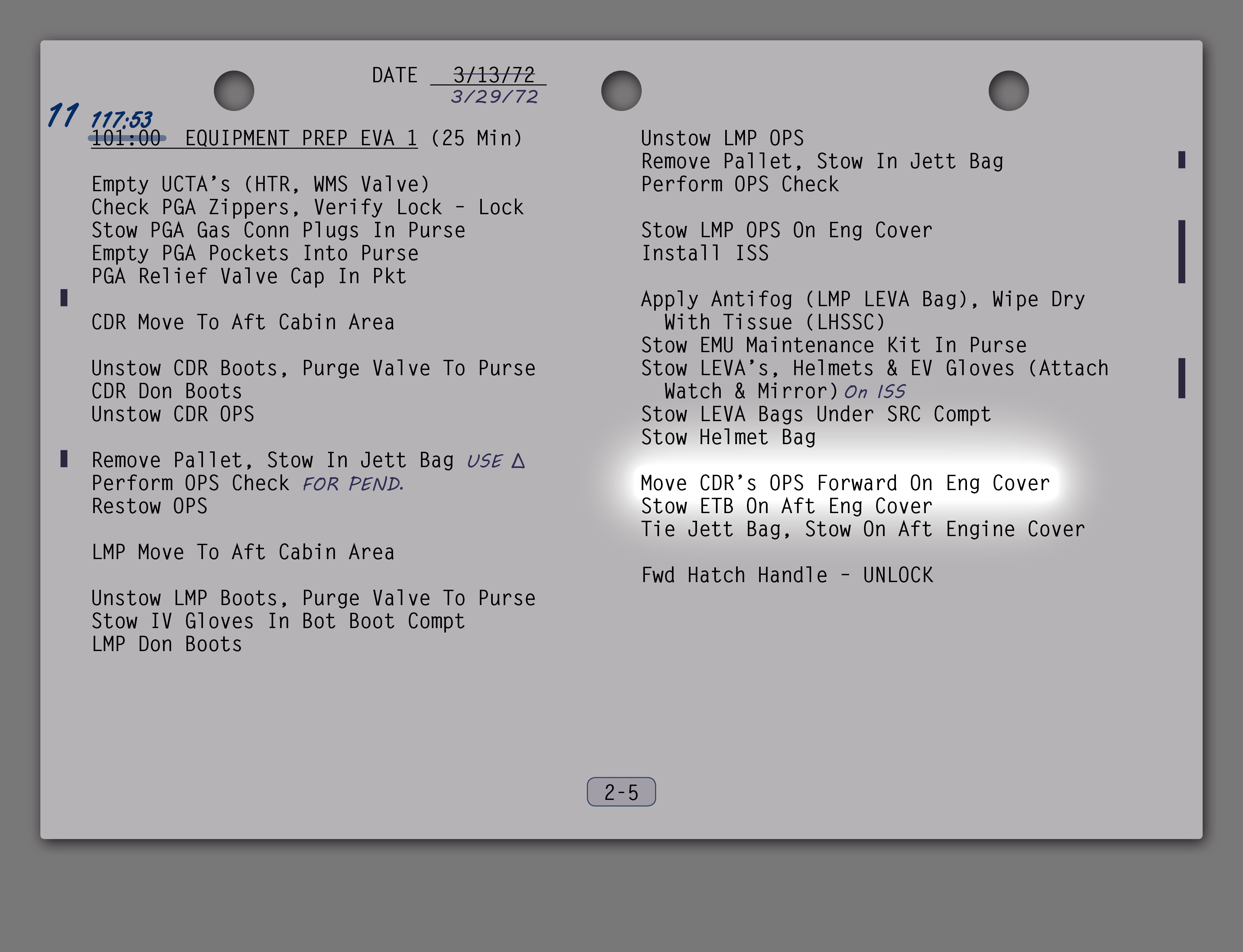Viewport: 1243px width, 952px height.
Task: Click the left binder punch hole
Action: [234, 91]
